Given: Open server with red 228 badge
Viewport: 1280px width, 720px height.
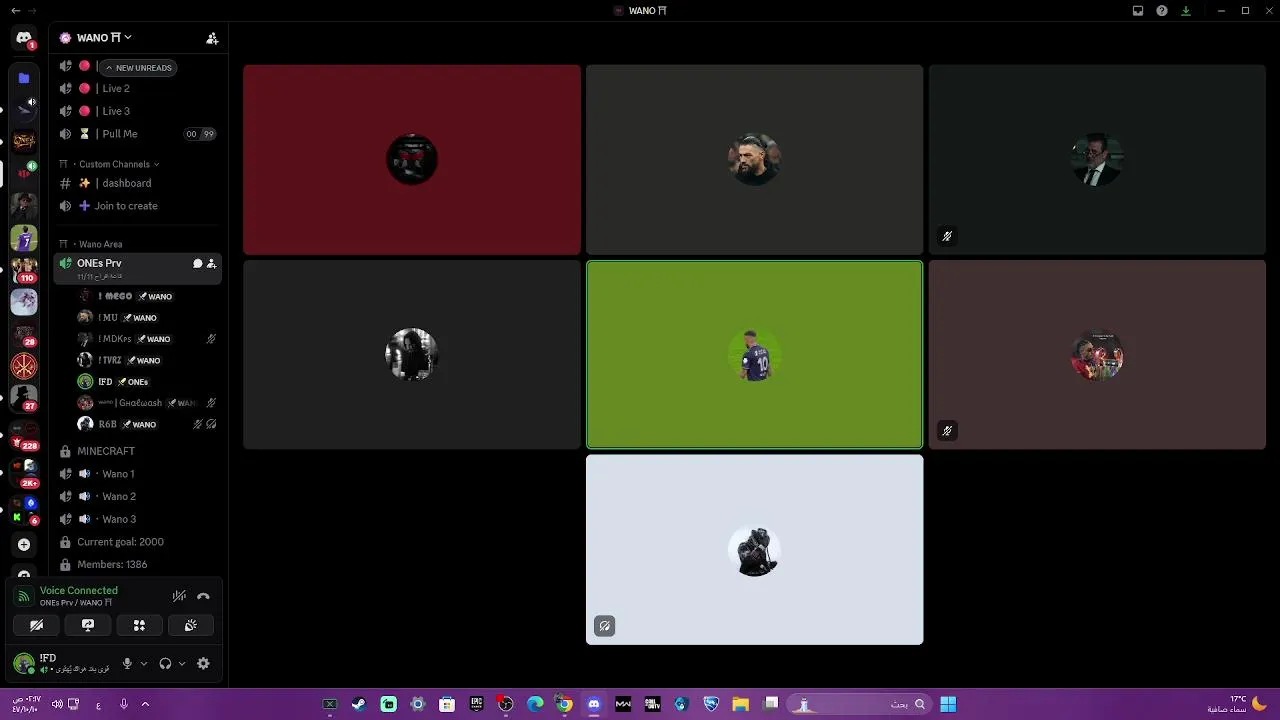Looking at the screenshot, I should click(x=24, y=436).
